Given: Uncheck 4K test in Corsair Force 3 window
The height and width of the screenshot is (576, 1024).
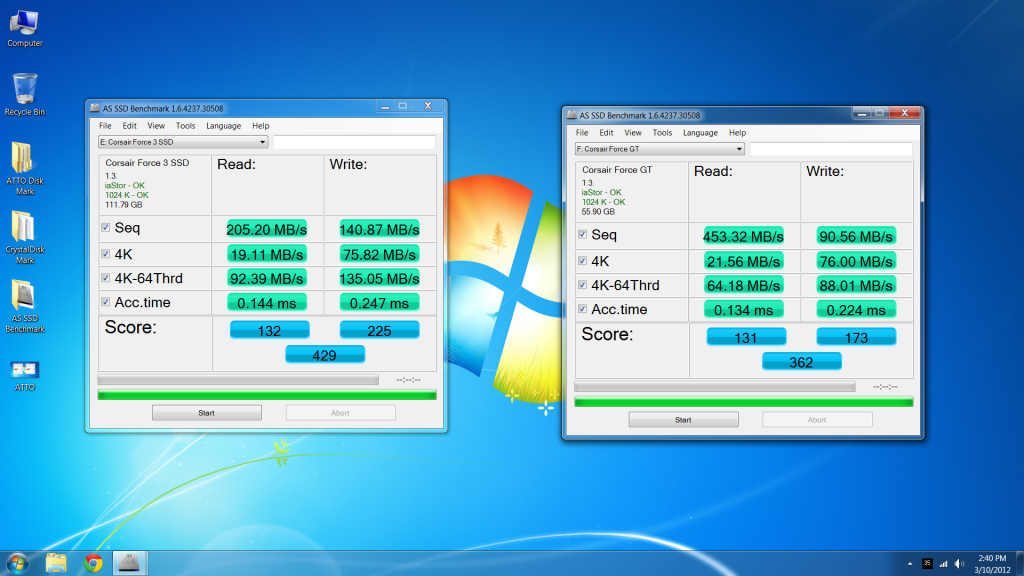Looking at the screenshot, I should [x=105, y=253].
